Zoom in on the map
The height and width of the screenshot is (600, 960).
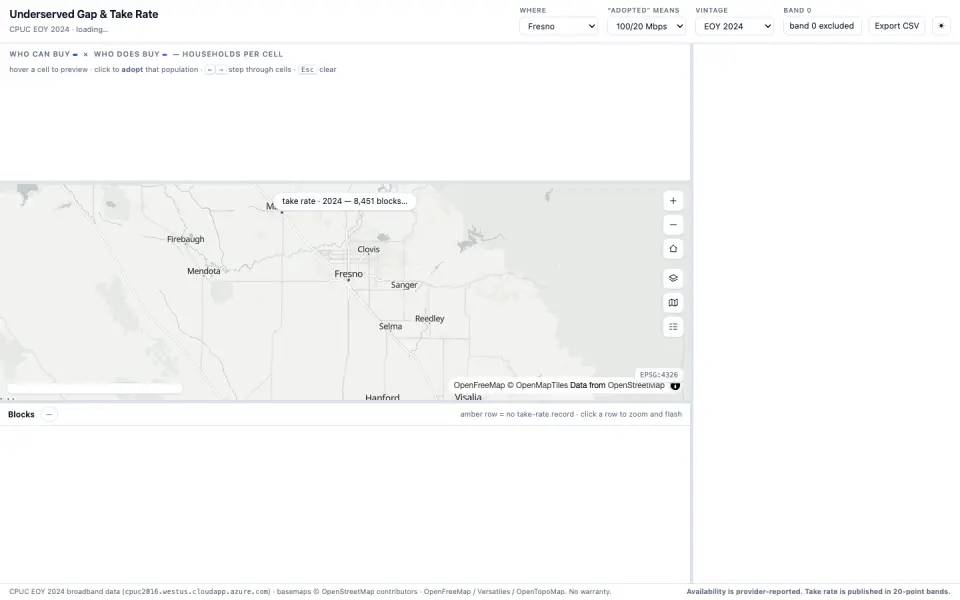(673, 201)
